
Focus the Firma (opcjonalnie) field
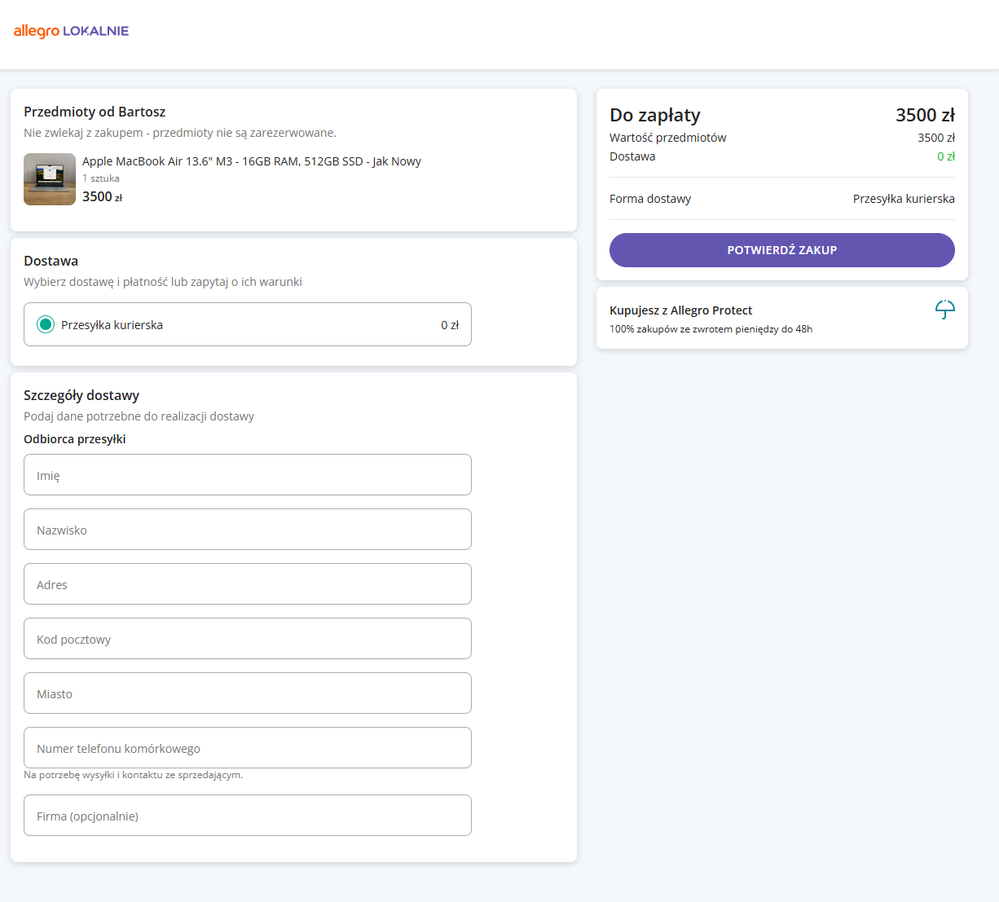pos(247,815)
